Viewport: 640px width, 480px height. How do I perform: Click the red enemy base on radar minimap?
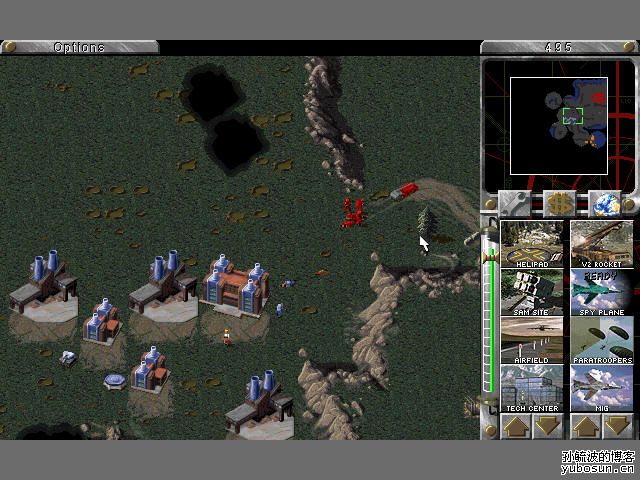point(598,98)
